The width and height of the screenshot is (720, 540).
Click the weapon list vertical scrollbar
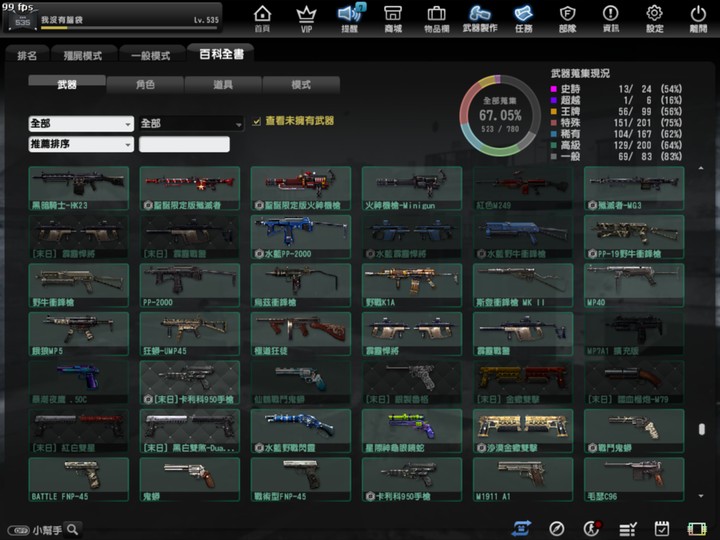[699, 430]
